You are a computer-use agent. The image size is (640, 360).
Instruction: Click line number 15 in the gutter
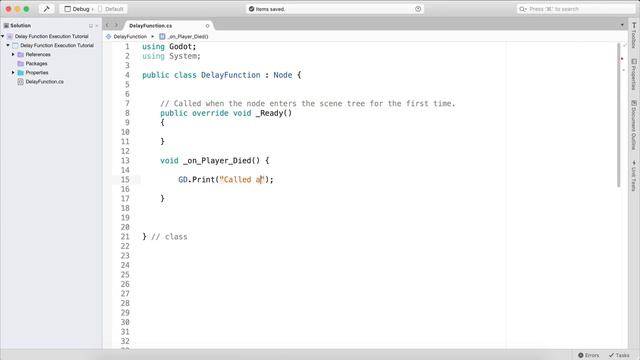point(125,180)
